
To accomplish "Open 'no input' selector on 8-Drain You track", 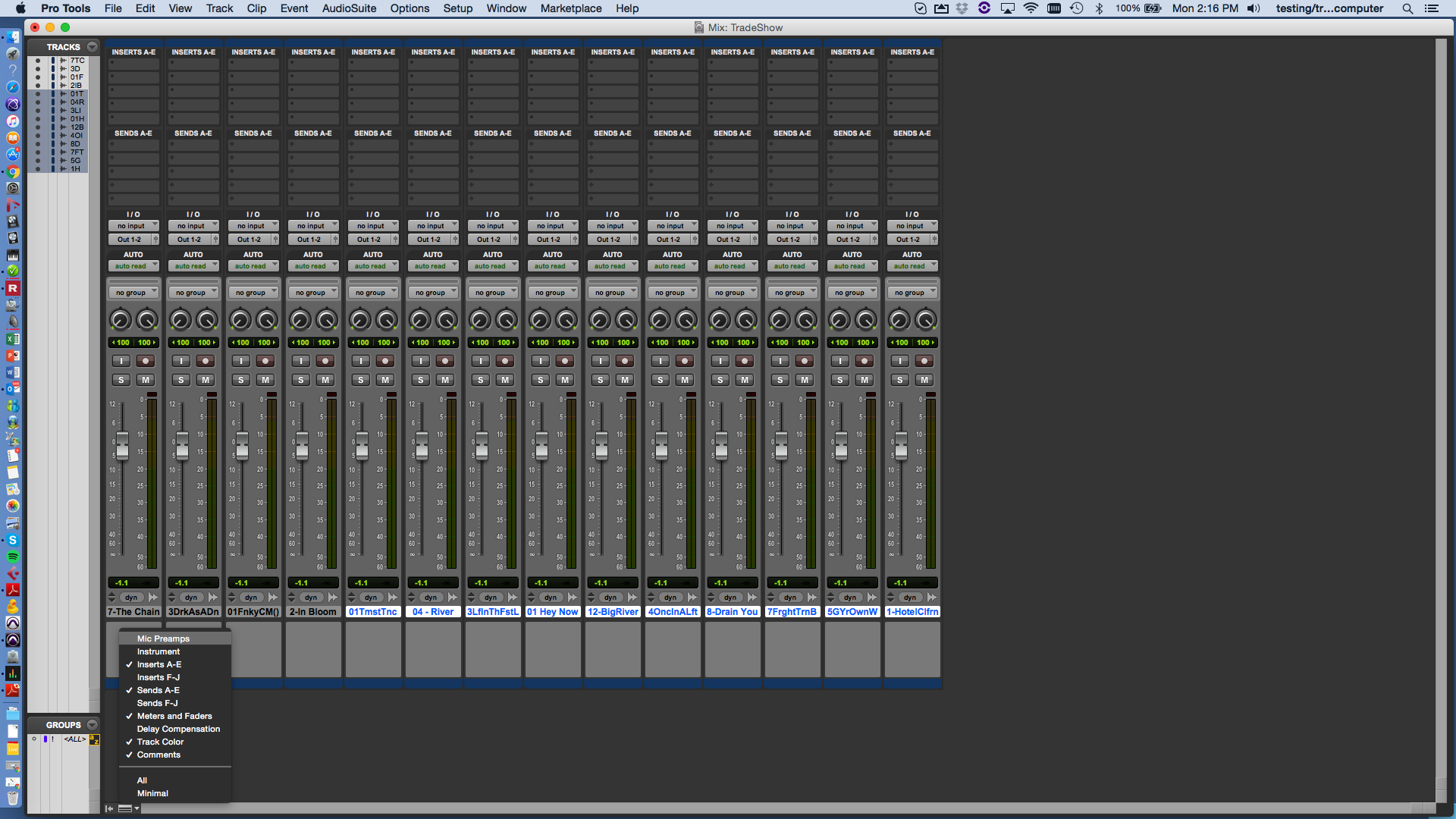I will (732, 226).
